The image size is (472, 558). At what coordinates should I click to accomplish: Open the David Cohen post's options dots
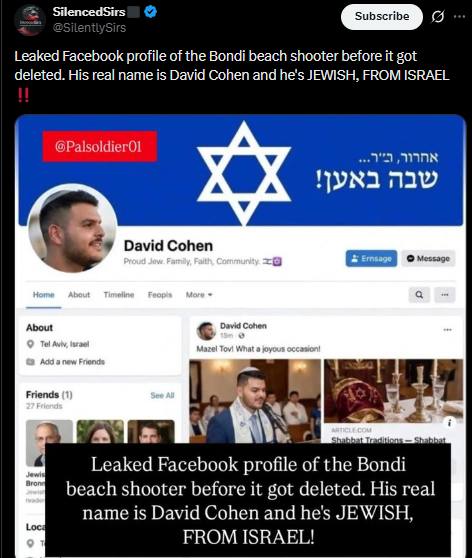click(x=447, y=330)
